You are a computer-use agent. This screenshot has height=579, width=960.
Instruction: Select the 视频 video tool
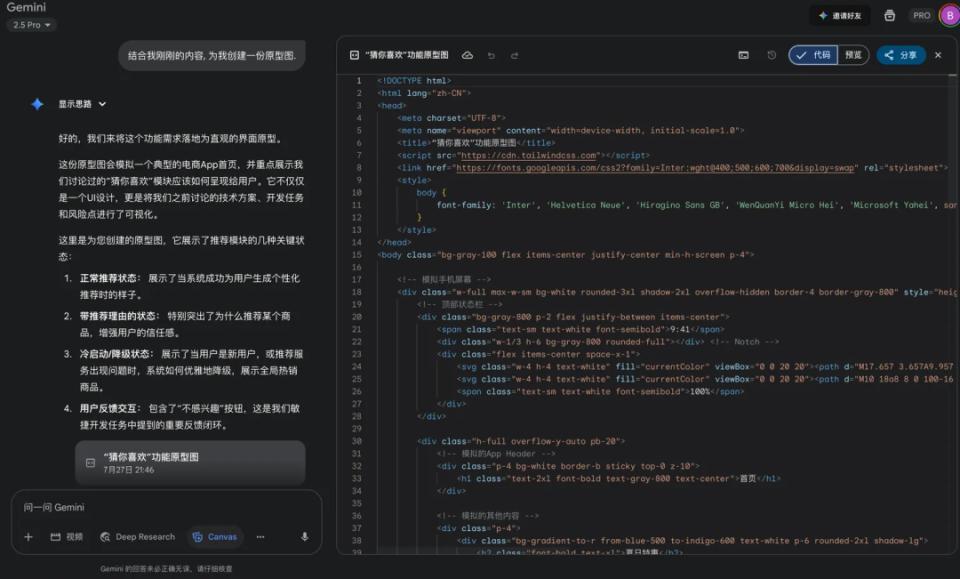tap(66, 537)
